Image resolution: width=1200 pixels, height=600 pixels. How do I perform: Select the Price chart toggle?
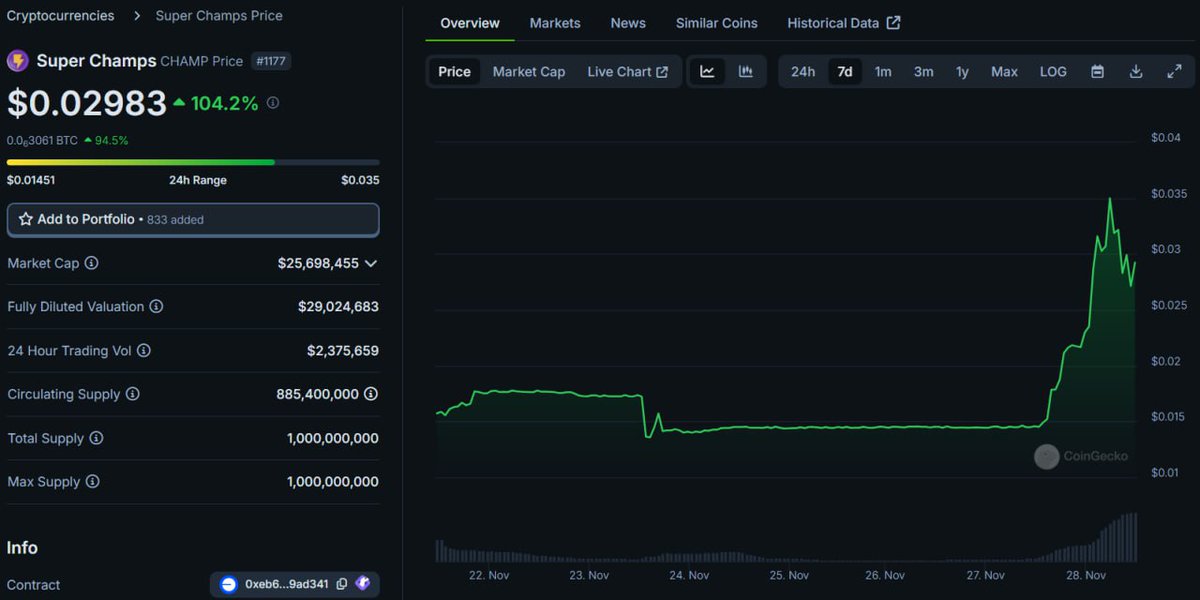pos(454,72)
